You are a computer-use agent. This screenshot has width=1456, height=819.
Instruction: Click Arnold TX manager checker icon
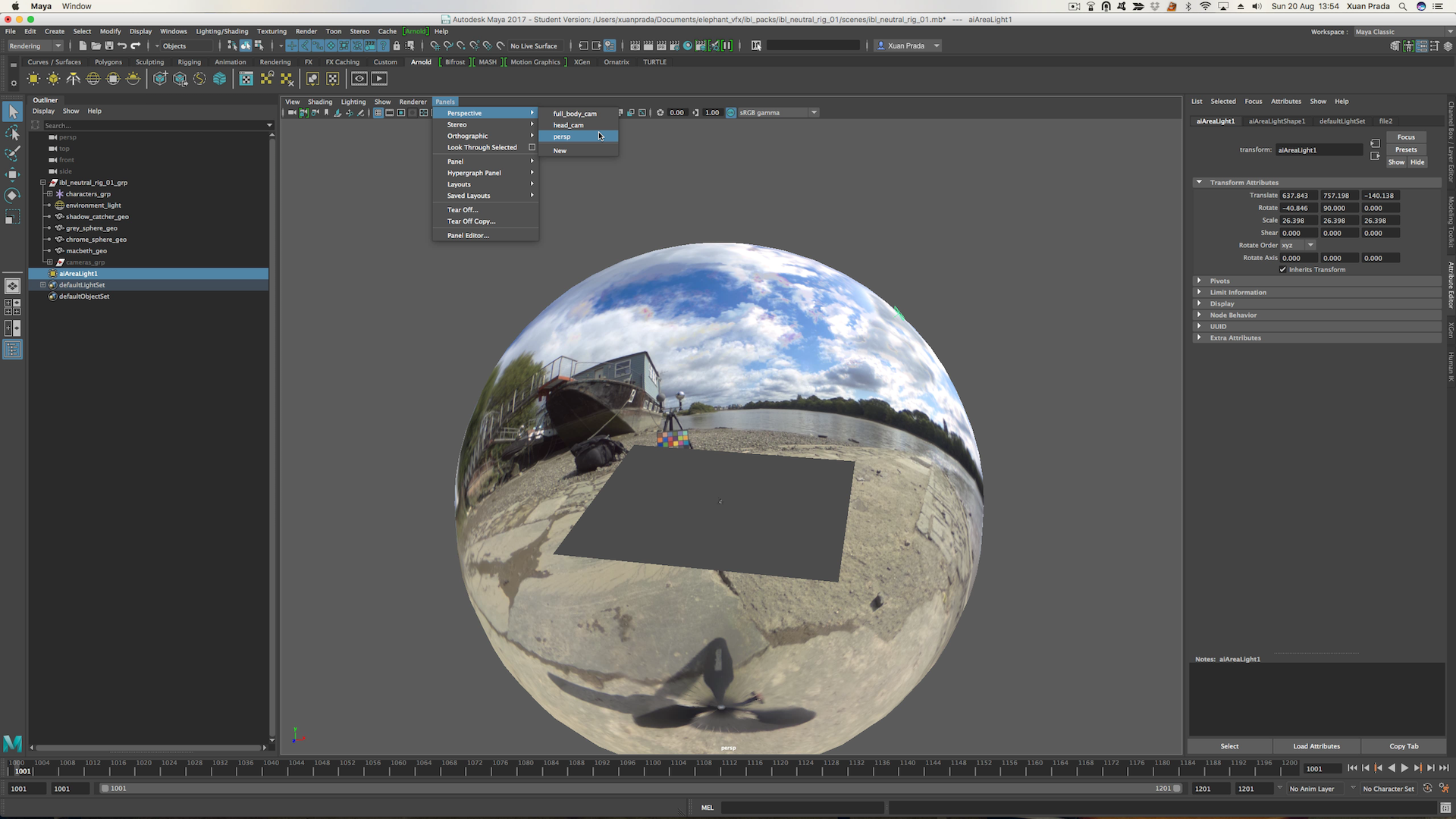(246, 79)
